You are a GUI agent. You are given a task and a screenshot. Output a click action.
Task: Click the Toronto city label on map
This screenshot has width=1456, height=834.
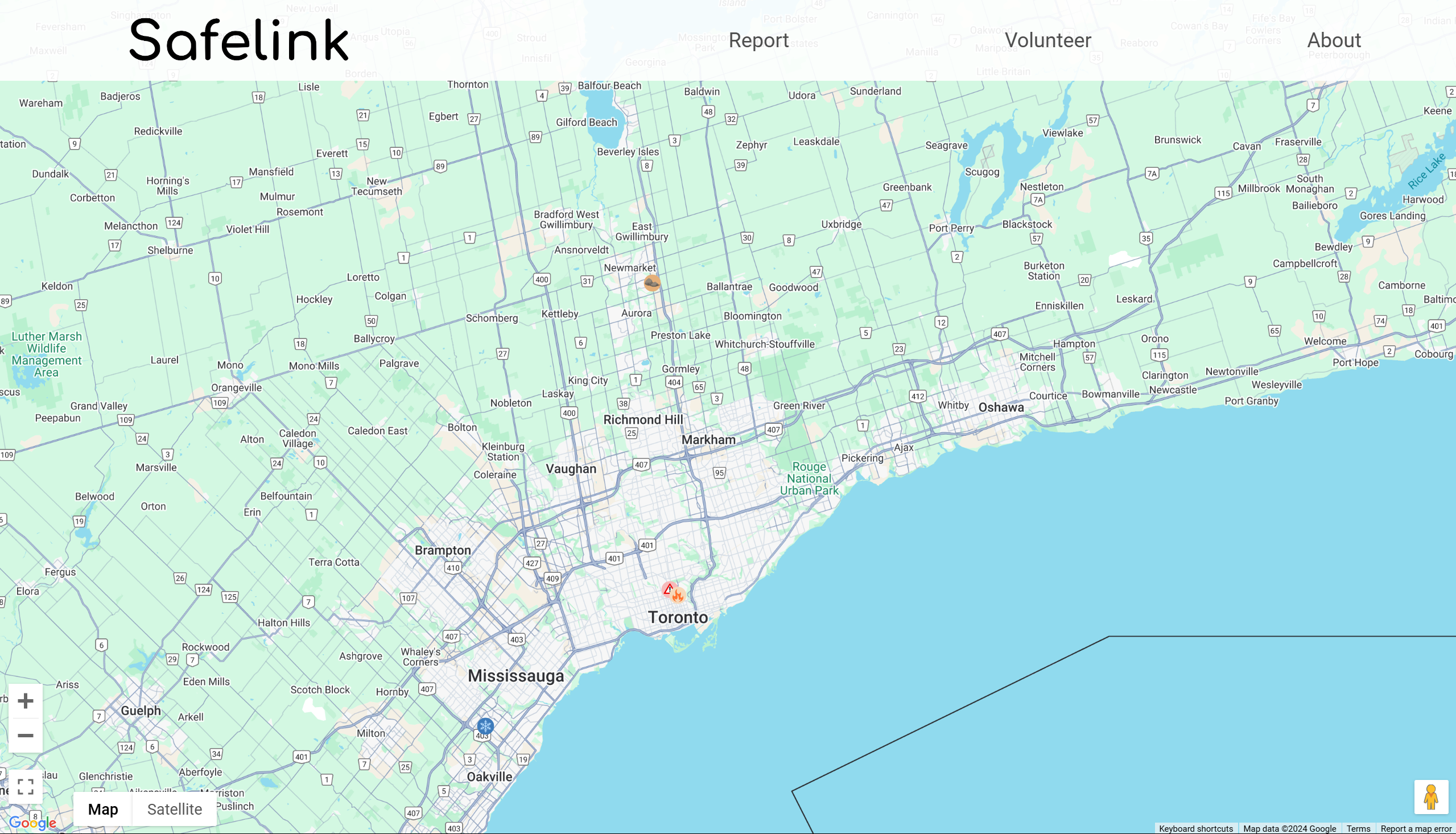pyautogui.click(x=678, y=617)
